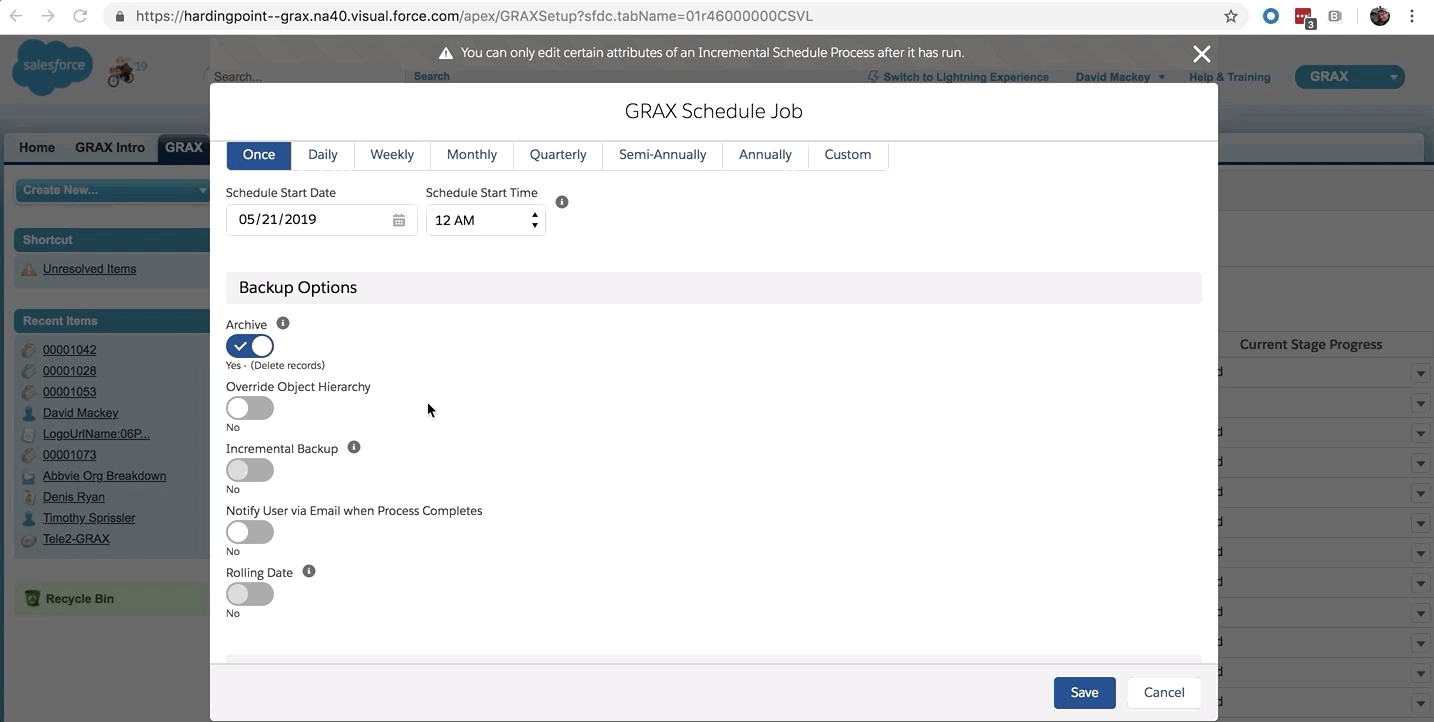Open recent item 00001042

pos(70,350)
